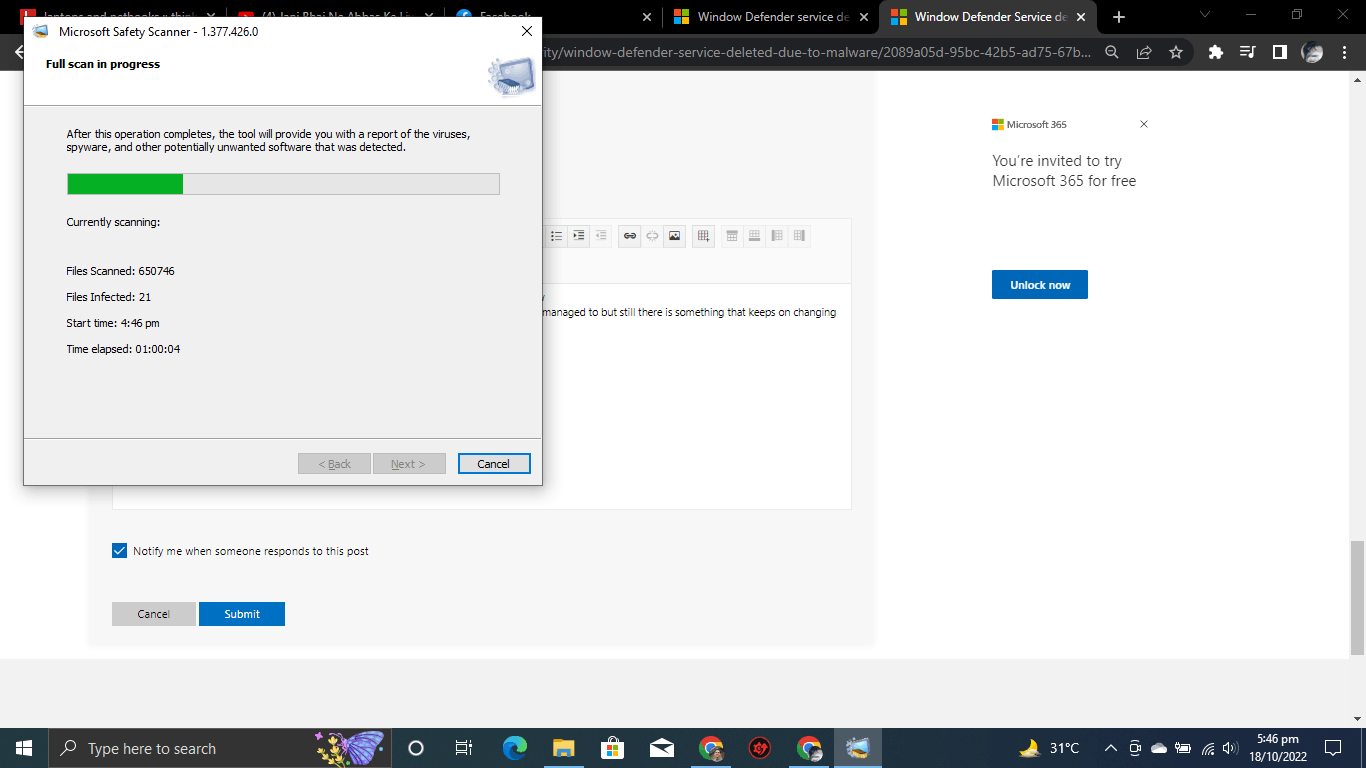Image resolution: width=1366 pixels, height=768 pixels.
Task: Submit the forum reply
Action: click(242, 614)
